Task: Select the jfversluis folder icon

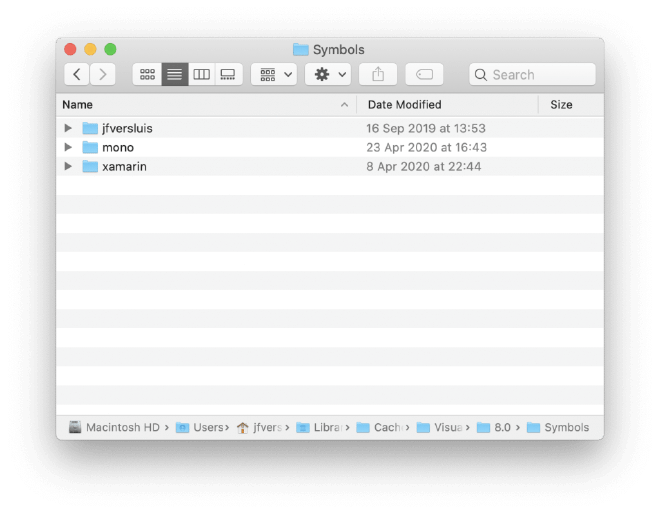Action: coord(90,128)
